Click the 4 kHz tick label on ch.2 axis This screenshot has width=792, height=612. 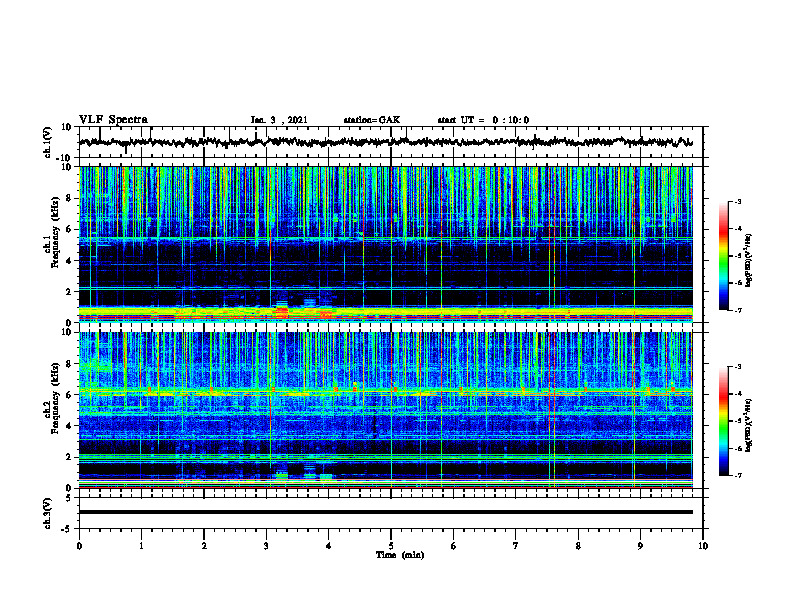[x=69, y=426]
